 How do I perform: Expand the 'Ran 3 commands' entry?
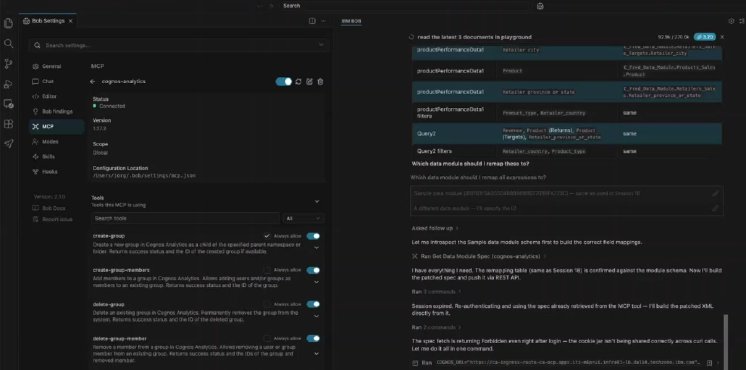[x=436, y=291]
